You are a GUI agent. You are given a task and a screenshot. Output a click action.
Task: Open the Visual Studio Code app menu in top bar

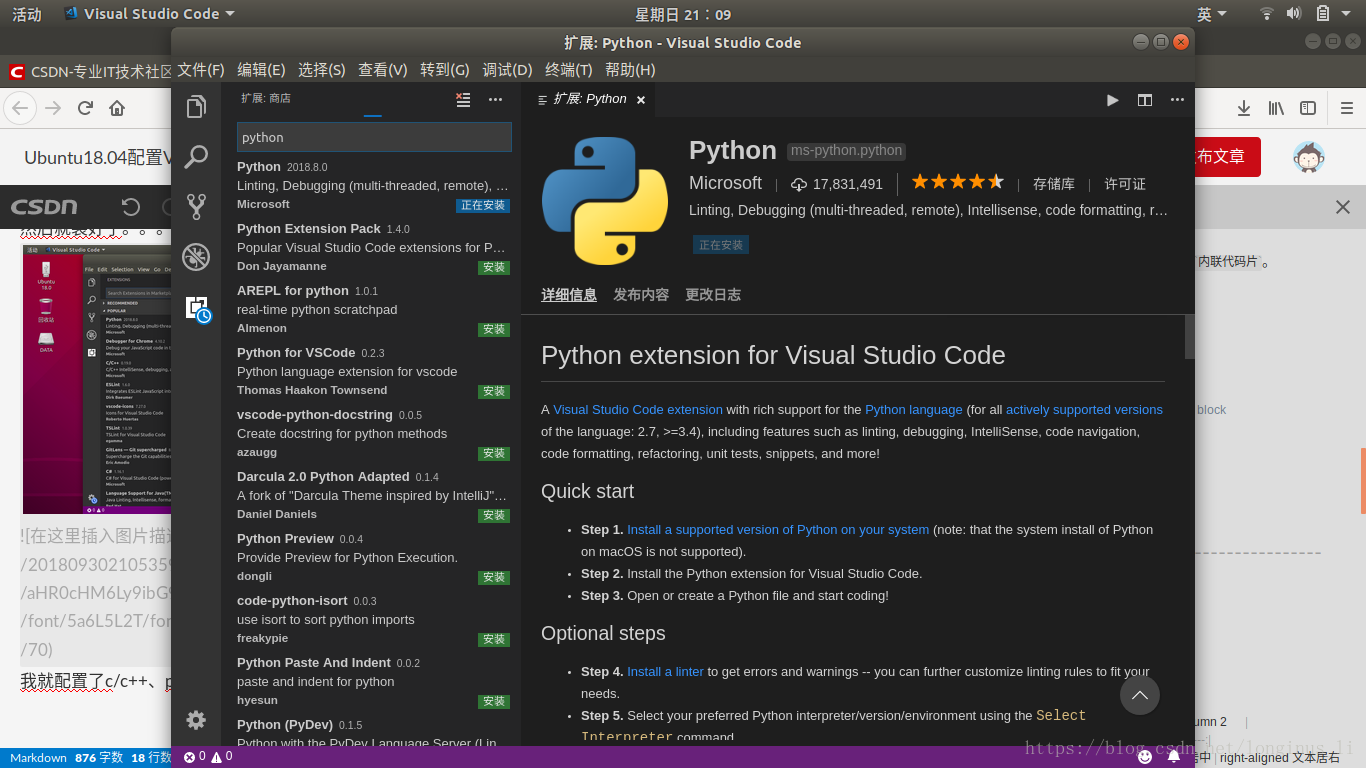(x=150, y=14)
